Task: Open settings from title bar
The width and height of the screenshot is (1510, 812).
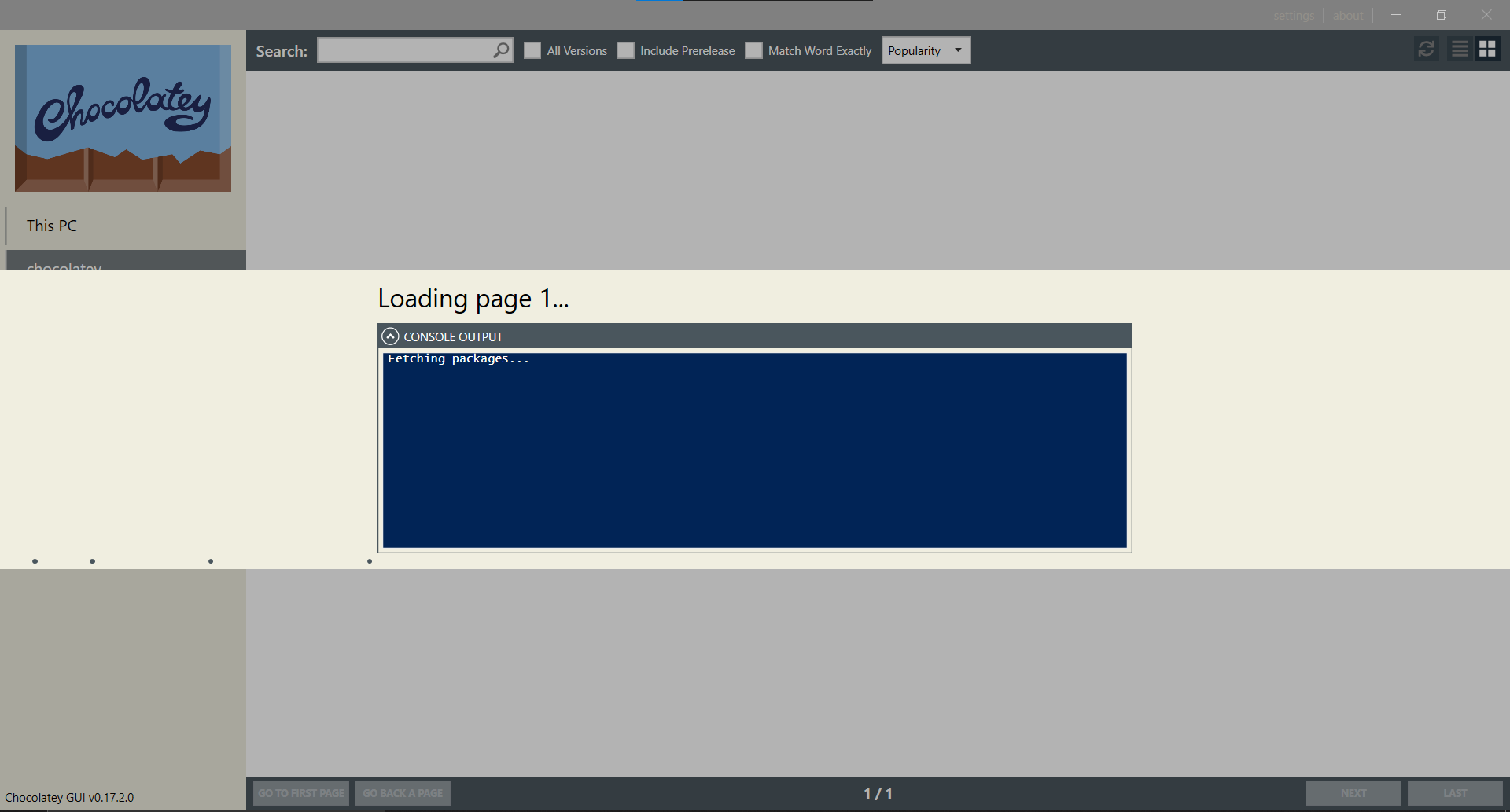Action: click(x=1294, y=16)
